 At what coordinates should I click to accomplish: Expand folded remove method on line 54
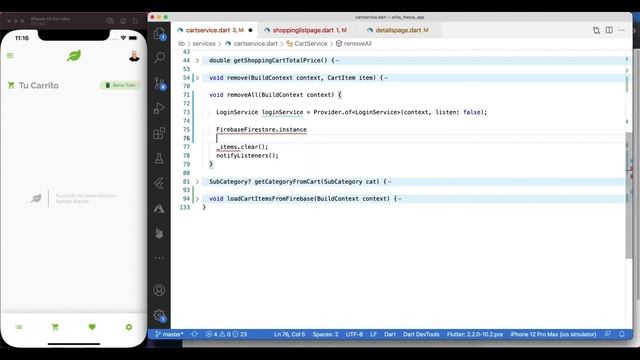point(197,78)
